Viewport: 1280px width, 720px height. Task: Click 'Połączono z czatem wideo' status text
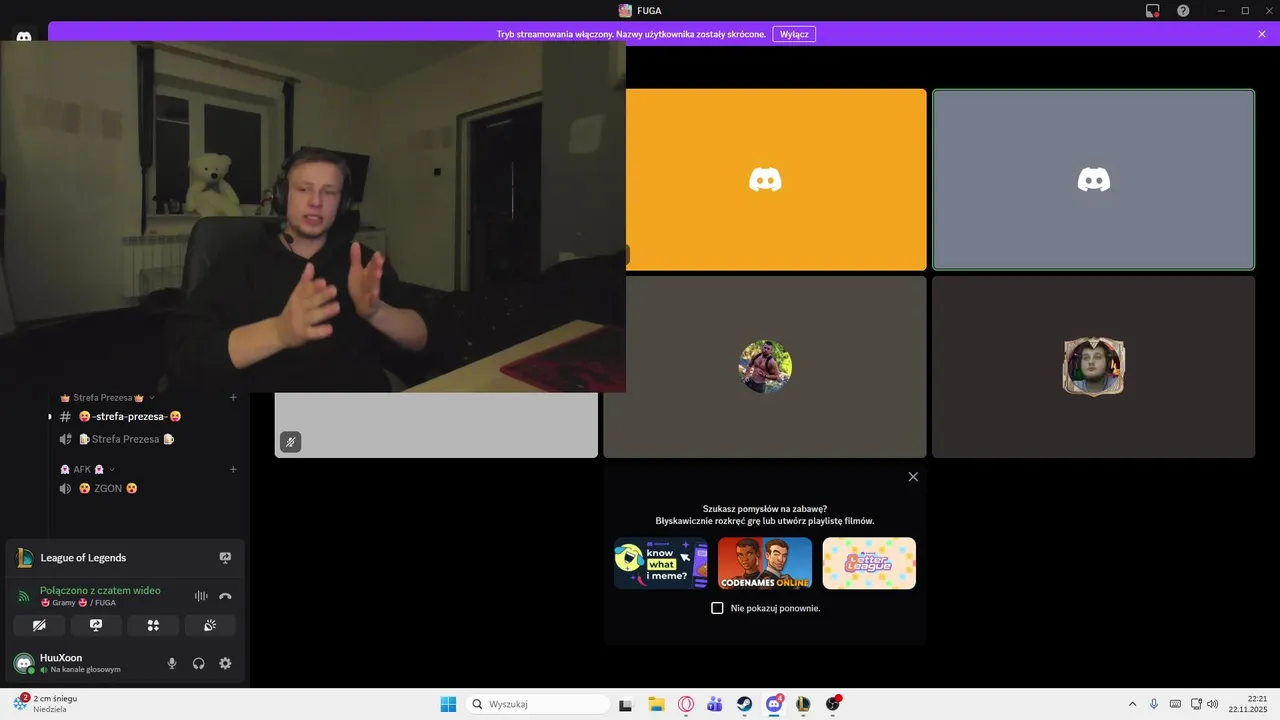(x=100, y=590)
